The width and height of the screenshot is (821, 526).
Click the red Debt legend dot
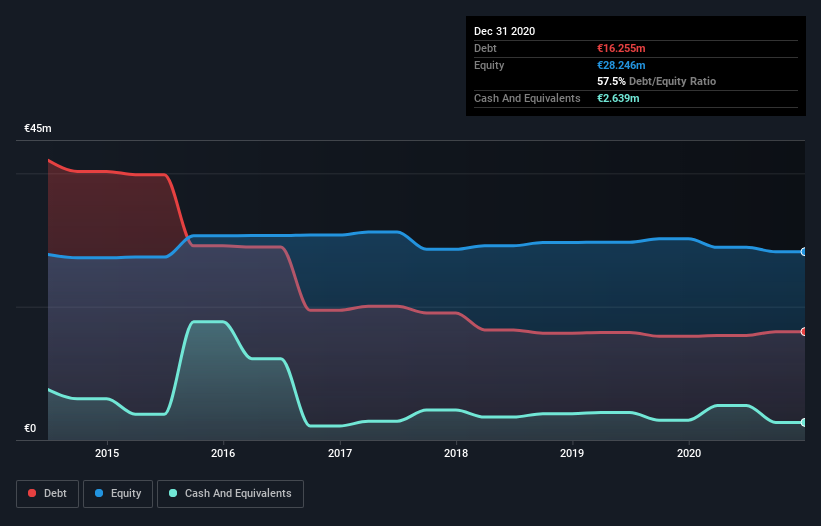tap(32, 493)
